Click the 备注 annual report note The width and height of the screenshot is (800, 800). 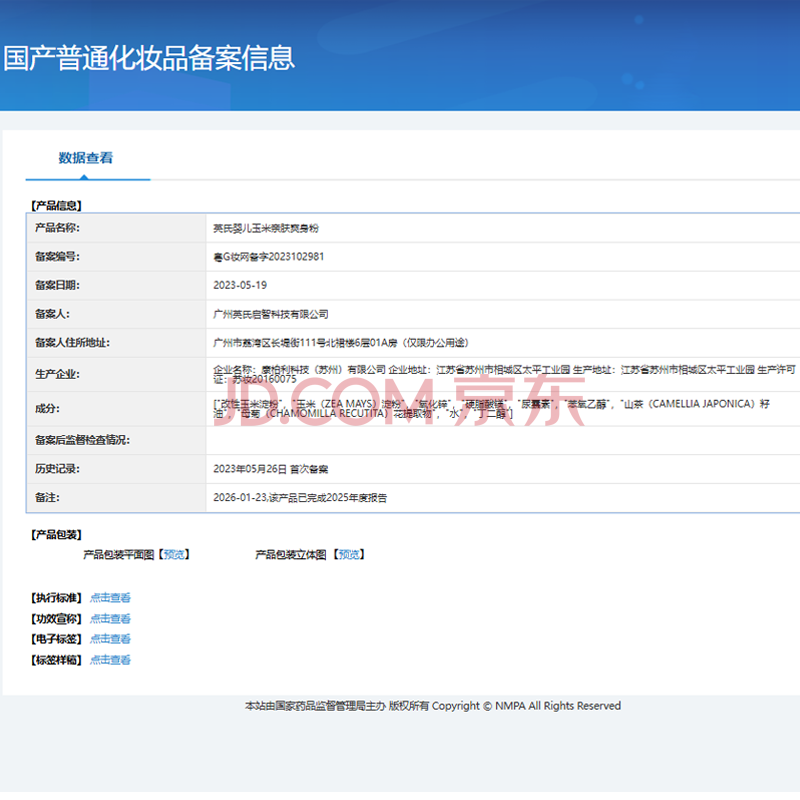300,497
